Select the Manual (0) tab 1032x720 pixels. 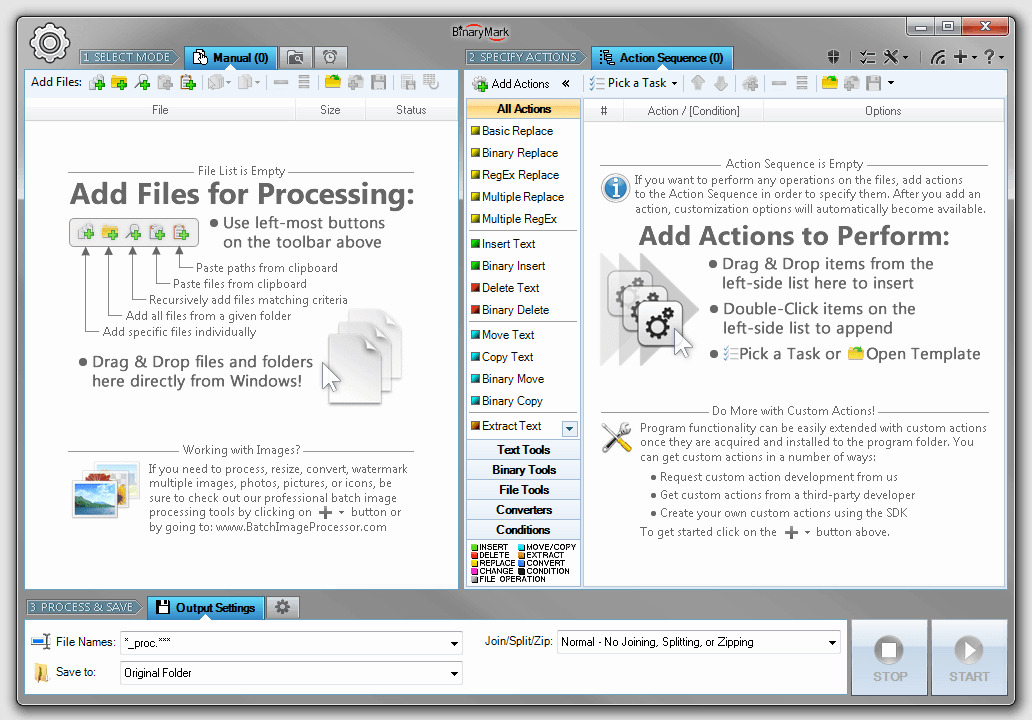(230, 58)
